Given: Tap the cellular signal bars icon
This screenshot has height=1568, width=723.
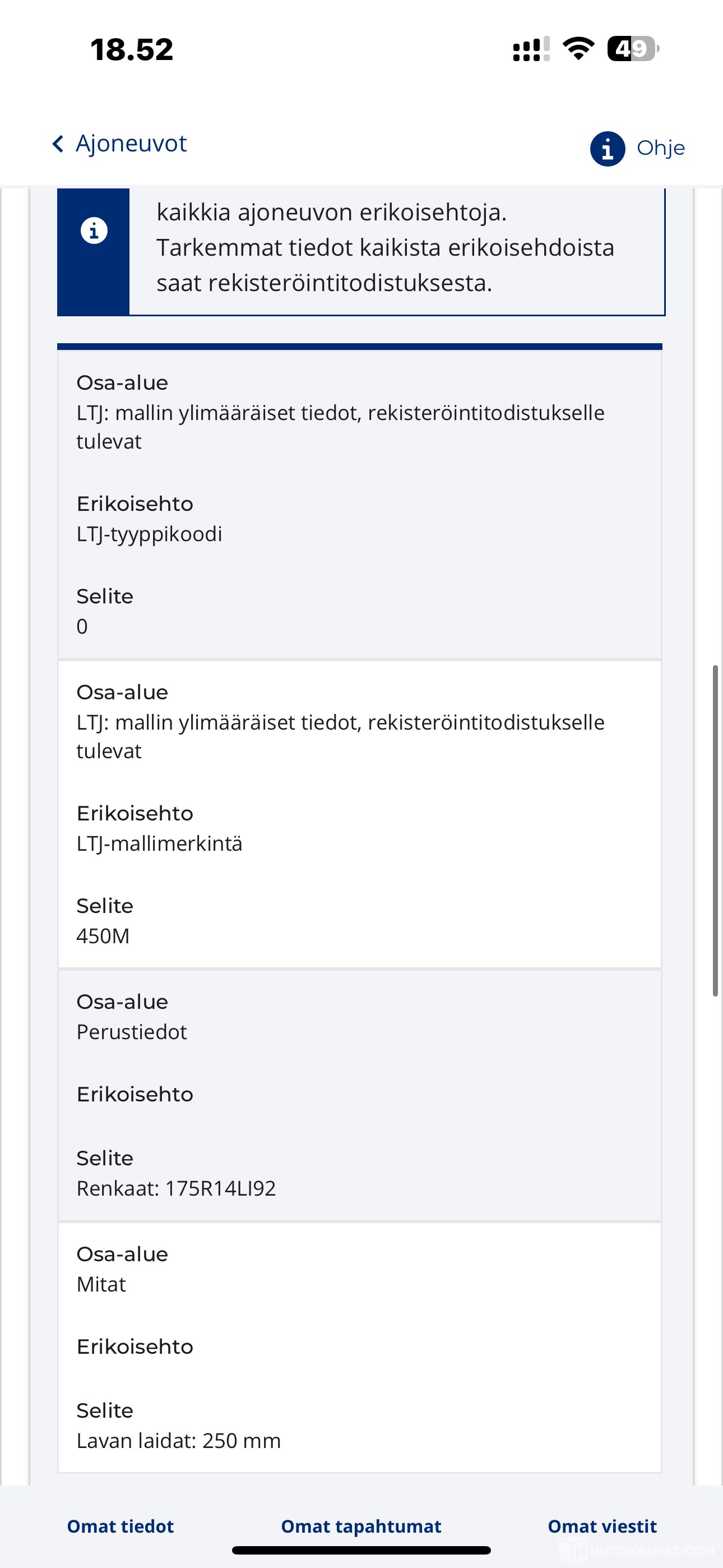Looking at the screenshot, I should click(531, 49).
